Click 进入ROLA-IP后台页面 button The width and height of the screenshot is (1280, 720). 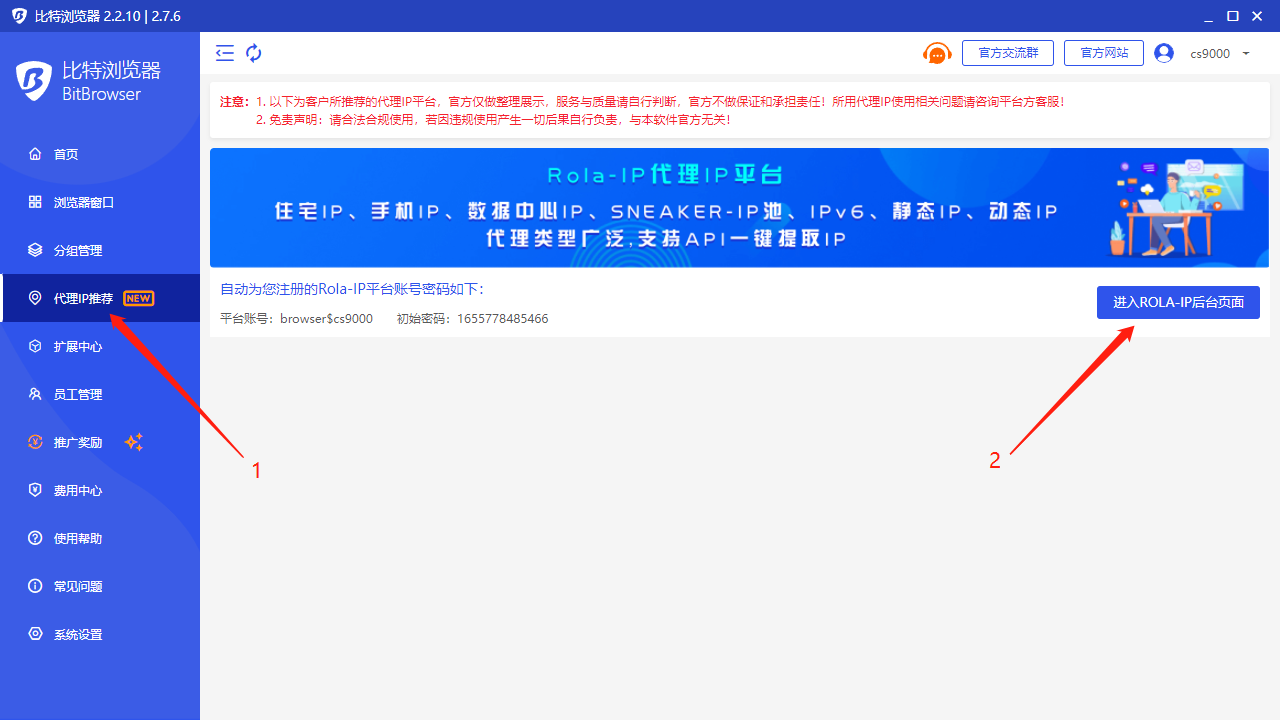pos(1178,302)
